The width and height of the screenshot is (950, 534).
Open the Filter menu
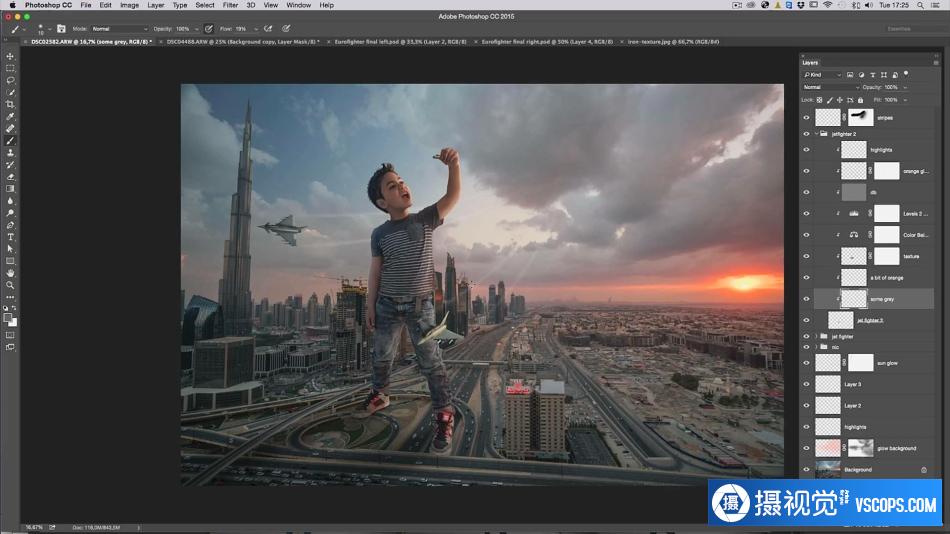point(230,5)
